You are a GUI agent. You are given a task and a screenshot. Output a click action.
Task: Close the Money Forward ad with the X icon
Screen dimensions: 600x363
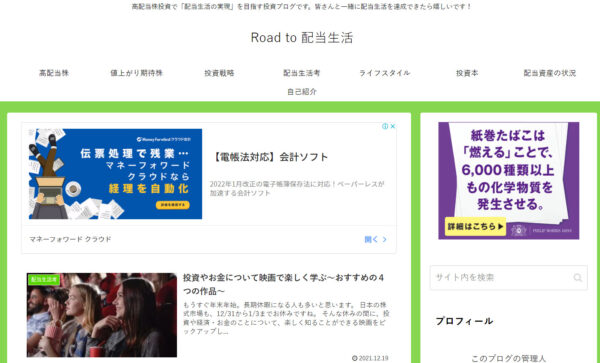pos(392,126)
